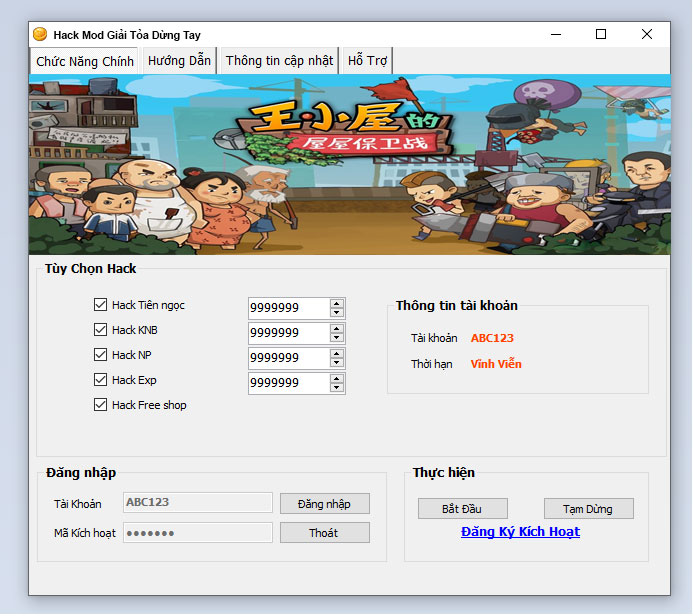The image size is (693, 616).
Task: Click the Thực hiện group heading
Action: (x=444, y=472)
